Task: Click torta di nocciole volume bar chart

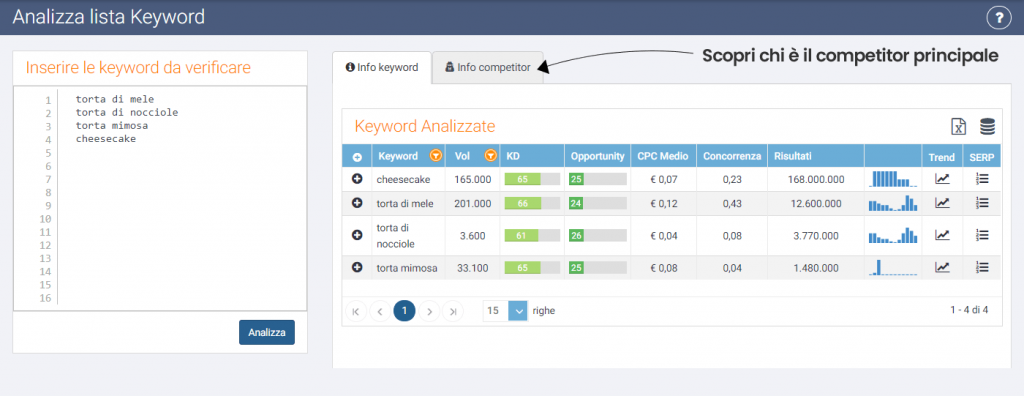Action: (893, 235)
